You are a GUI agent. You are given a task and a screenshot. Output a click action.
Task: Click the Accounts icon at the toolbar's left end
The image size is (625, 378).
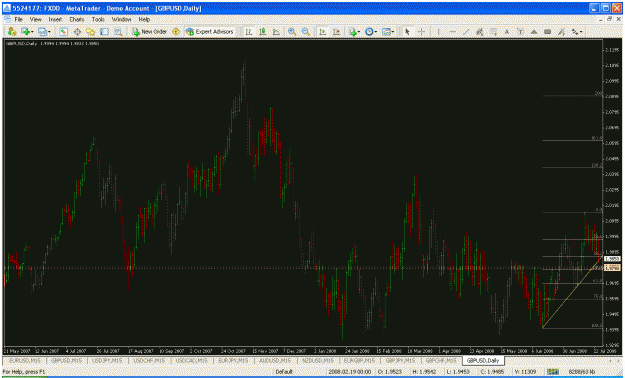click(x=12, y=32)
